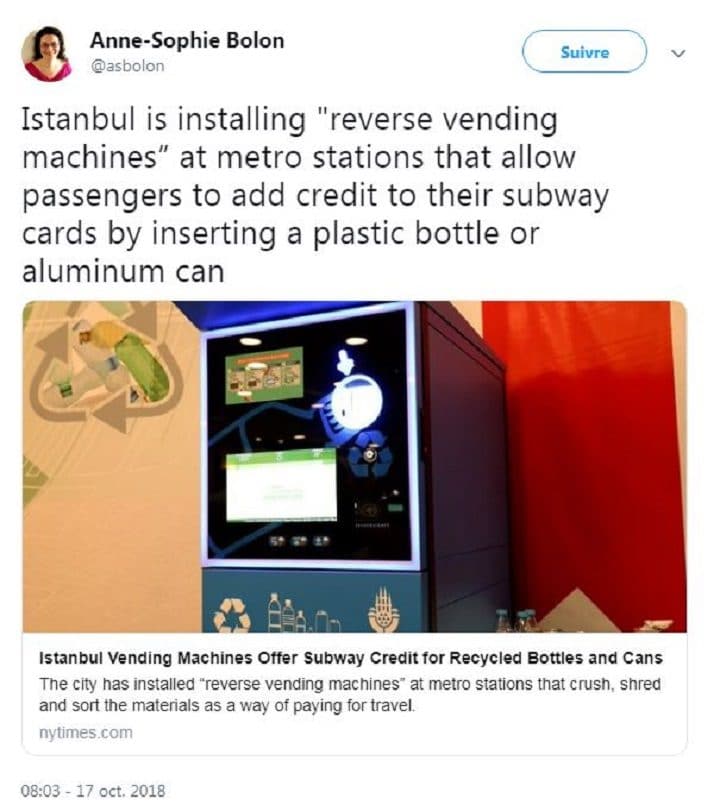The height and width of the screenshot is (805, 720).
Task: Click the blue recycling logo beside the screen
Action: click(370, 454)
